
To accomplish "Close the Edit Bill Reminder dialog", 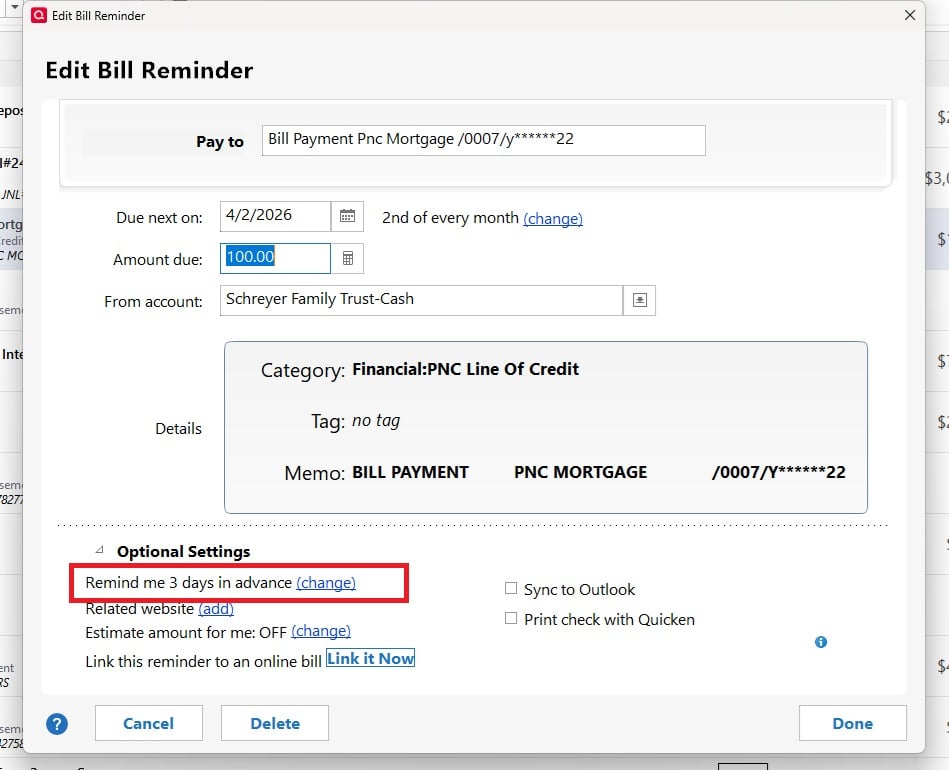I will 910,15.
